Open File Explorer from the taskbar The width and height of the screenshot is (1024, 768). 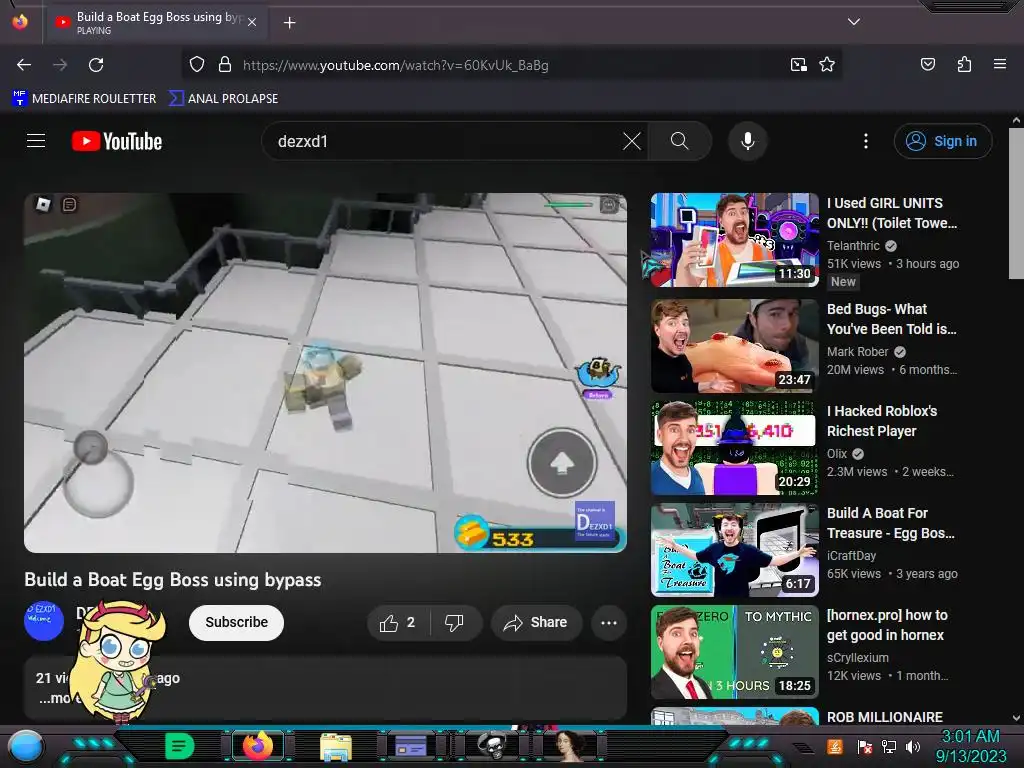[x=336, y=746]
